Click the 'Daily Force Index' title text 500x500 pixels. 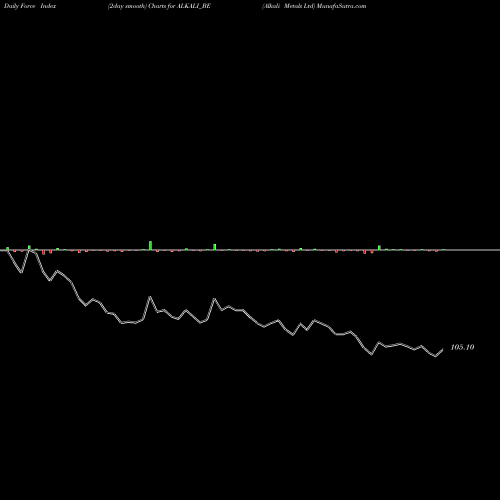pyautogui.click(x=30, y=6)
